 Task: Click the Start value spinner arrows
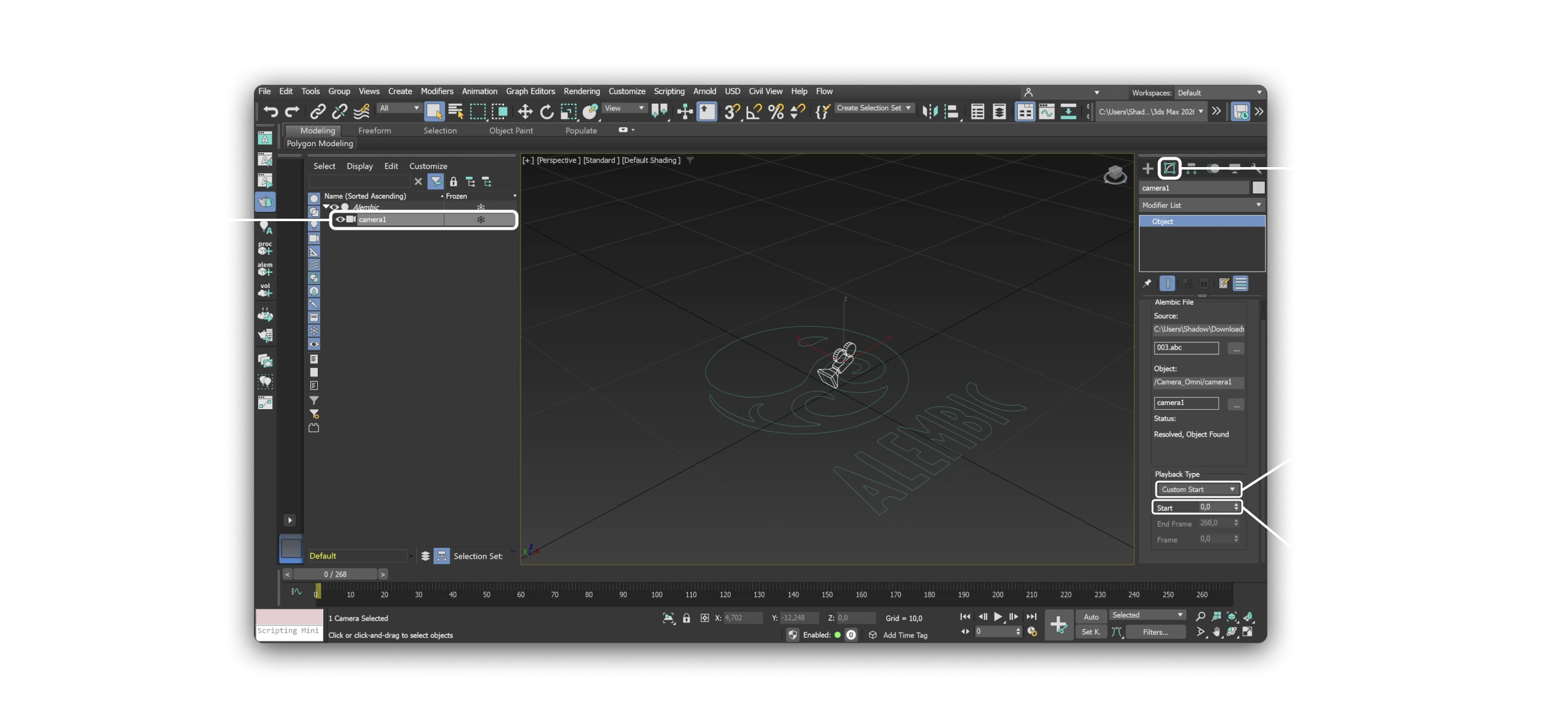pos(1236,507)
